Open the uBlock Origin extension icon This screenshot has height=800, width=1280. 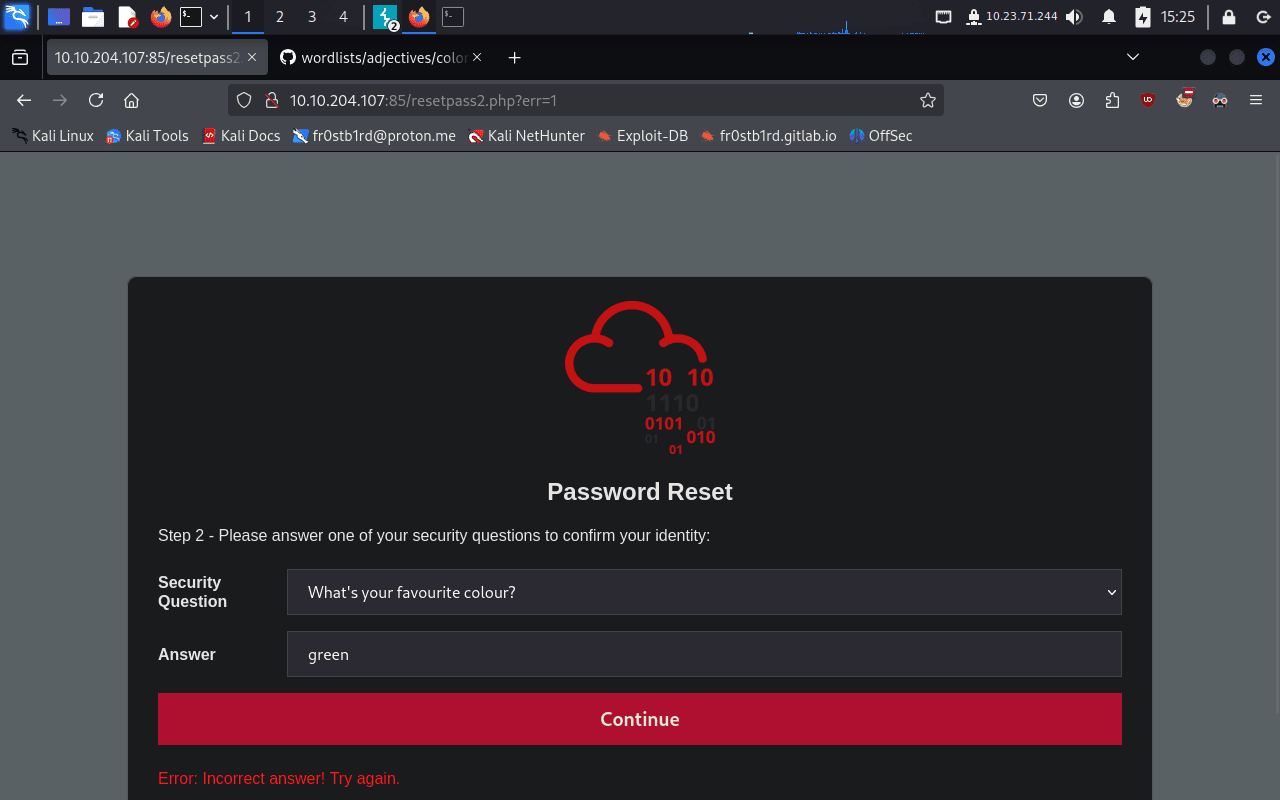pyautogui.click(x=1147, y=100)
